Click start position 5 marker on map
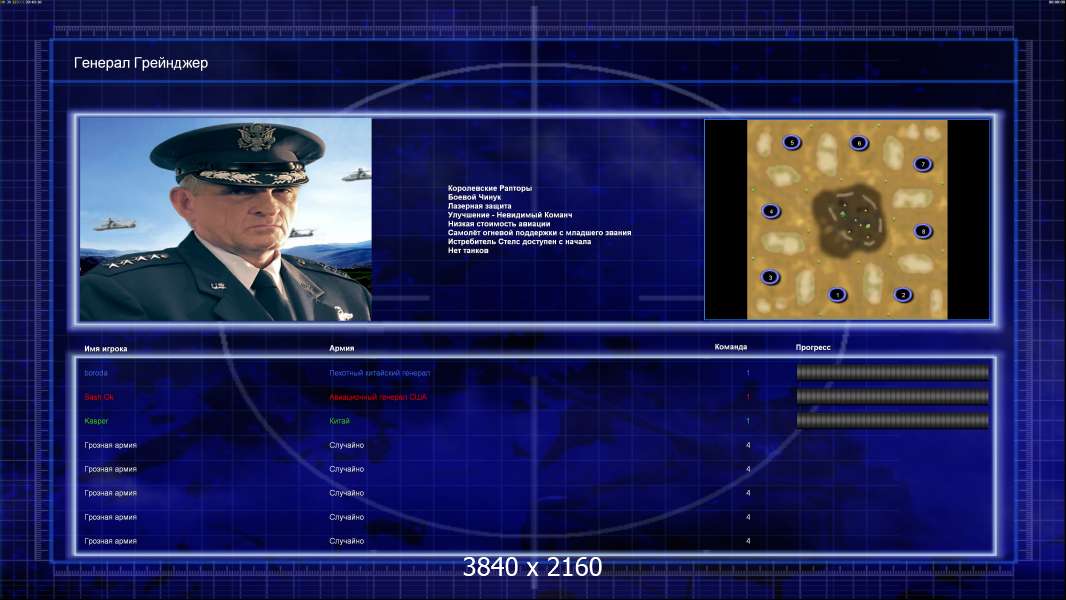1066x600 pixels. pyautogui.click(x=792, y=143)
